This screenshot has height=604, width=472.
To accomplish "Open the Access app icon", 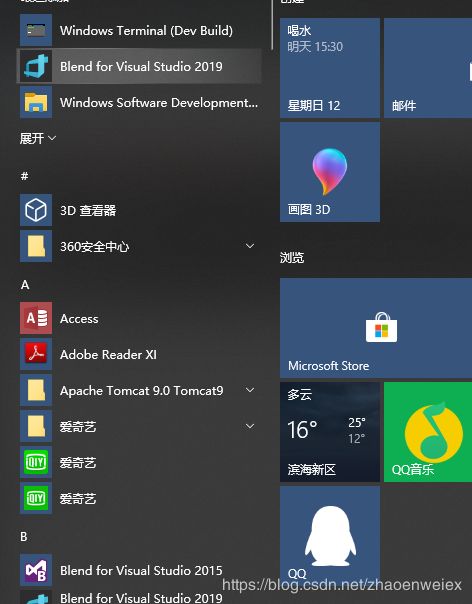I will point(36,318).
